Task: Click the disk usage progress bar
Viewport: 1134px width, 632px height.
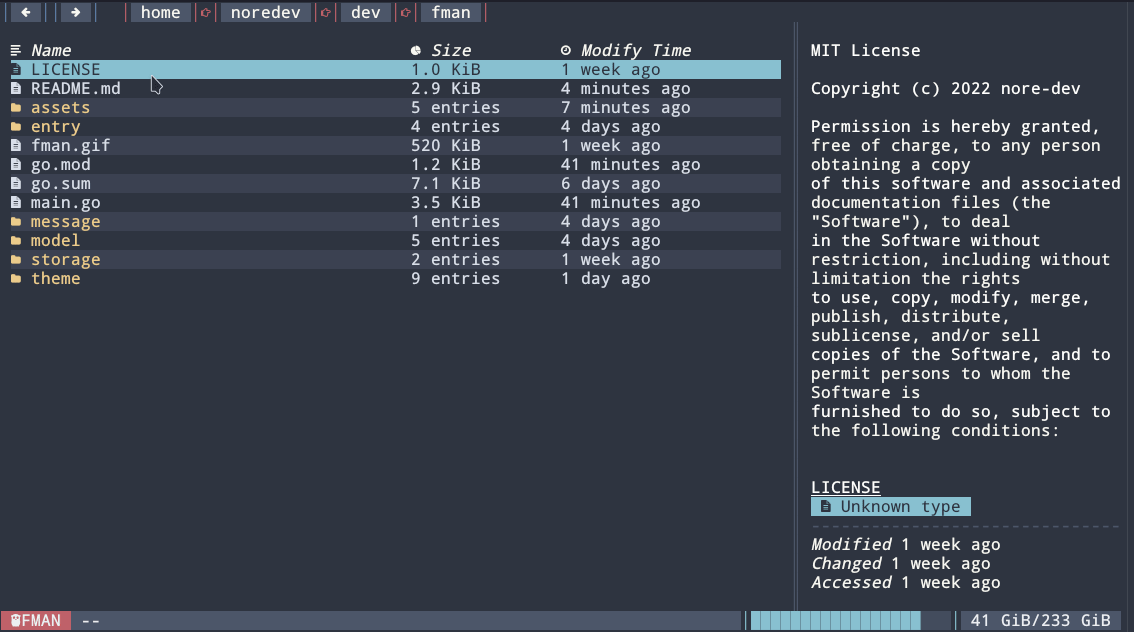Action: pyautogui.click(x=850, y=620)
